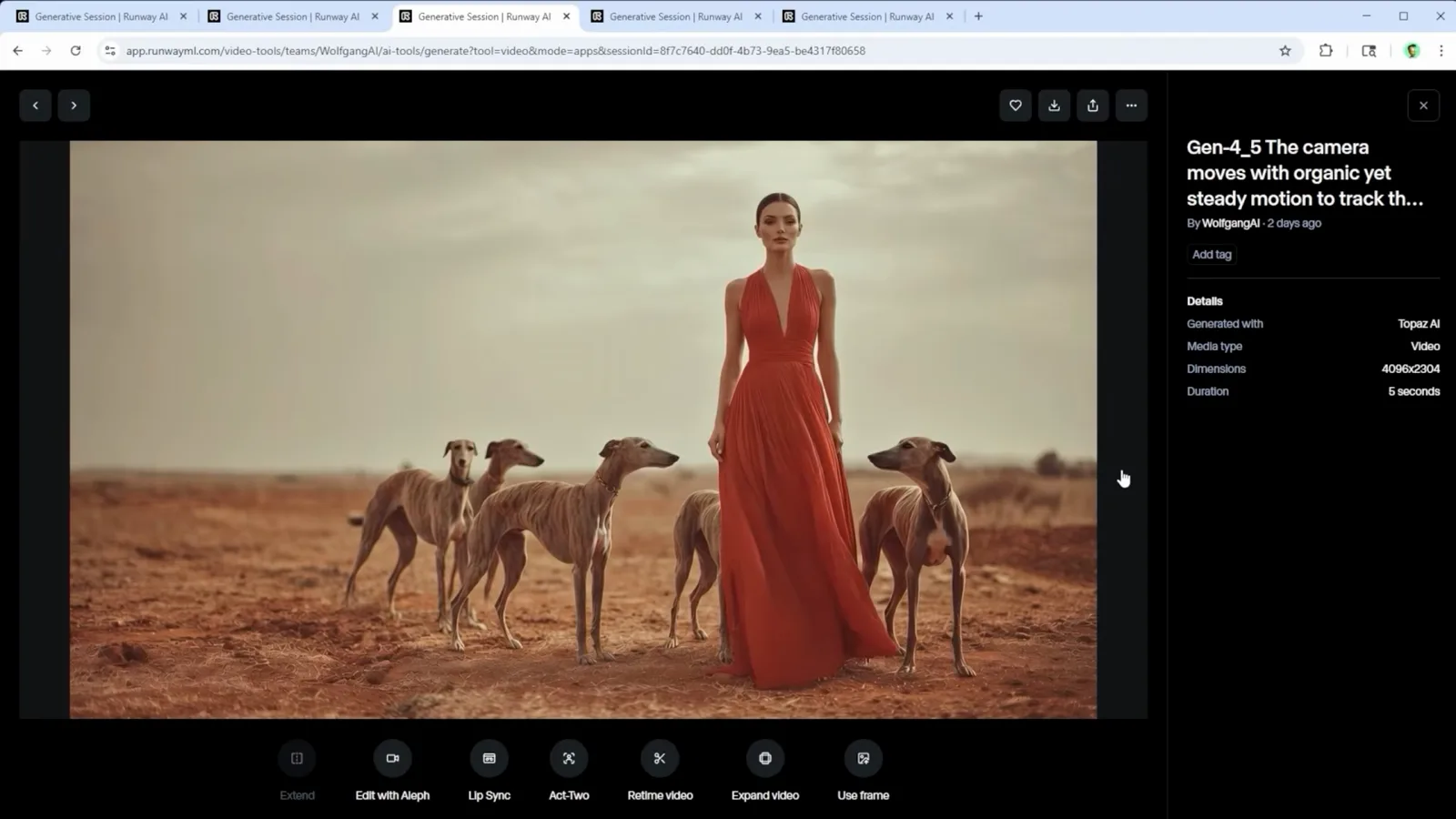
Task: Click the disabled Extend tool icon
Action: (x=297, y=758)
